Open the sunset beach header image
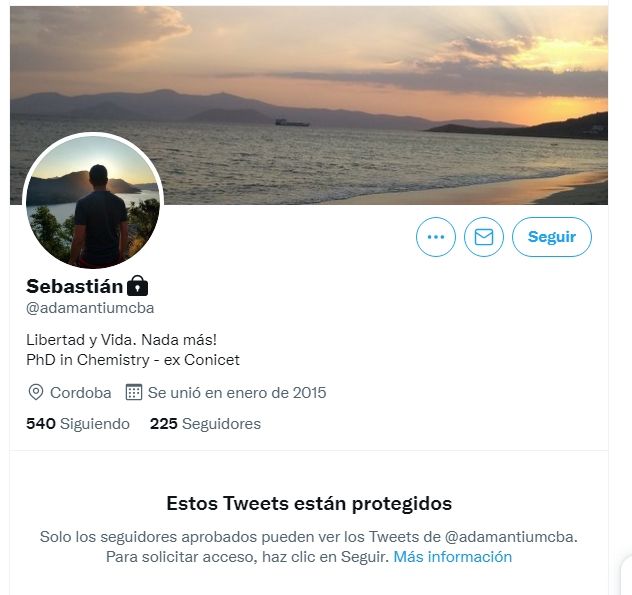 pos(309,105)
